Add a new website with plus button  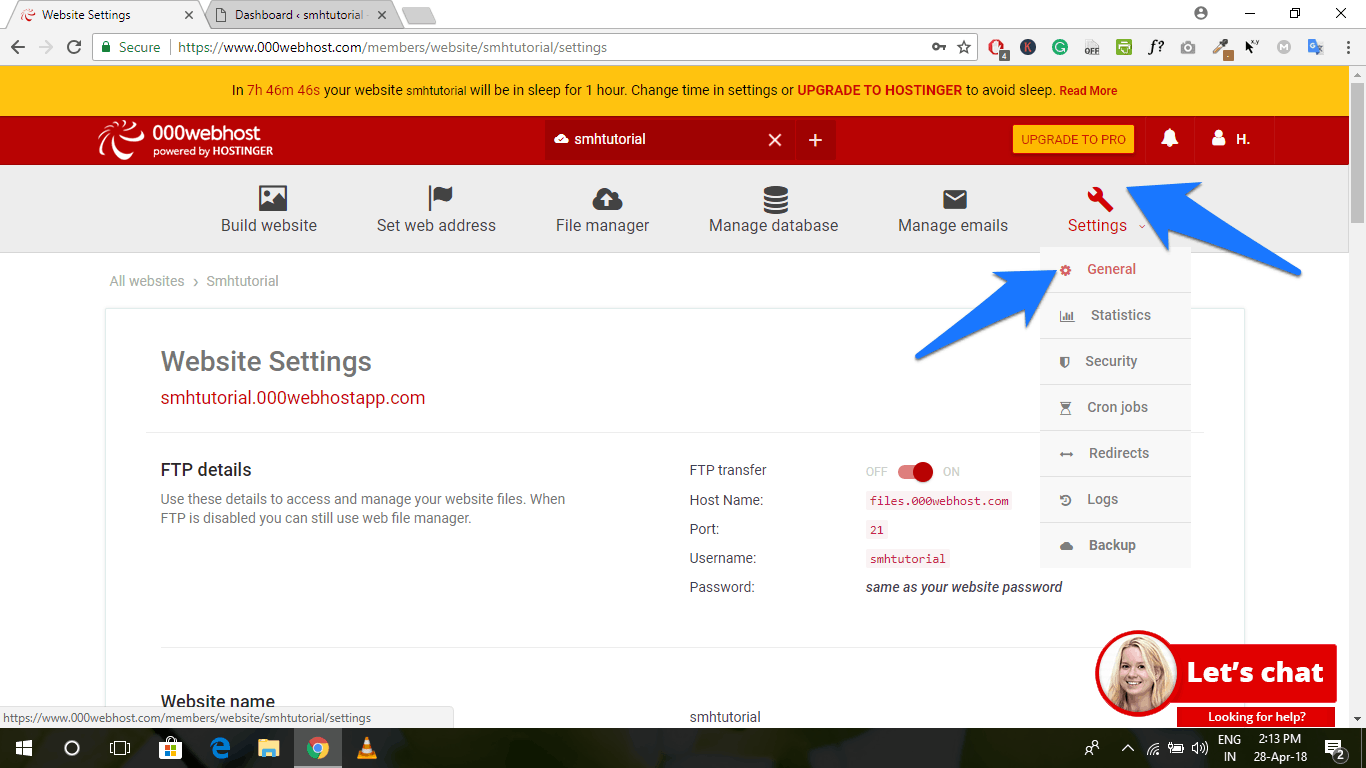tap(815, 140)
